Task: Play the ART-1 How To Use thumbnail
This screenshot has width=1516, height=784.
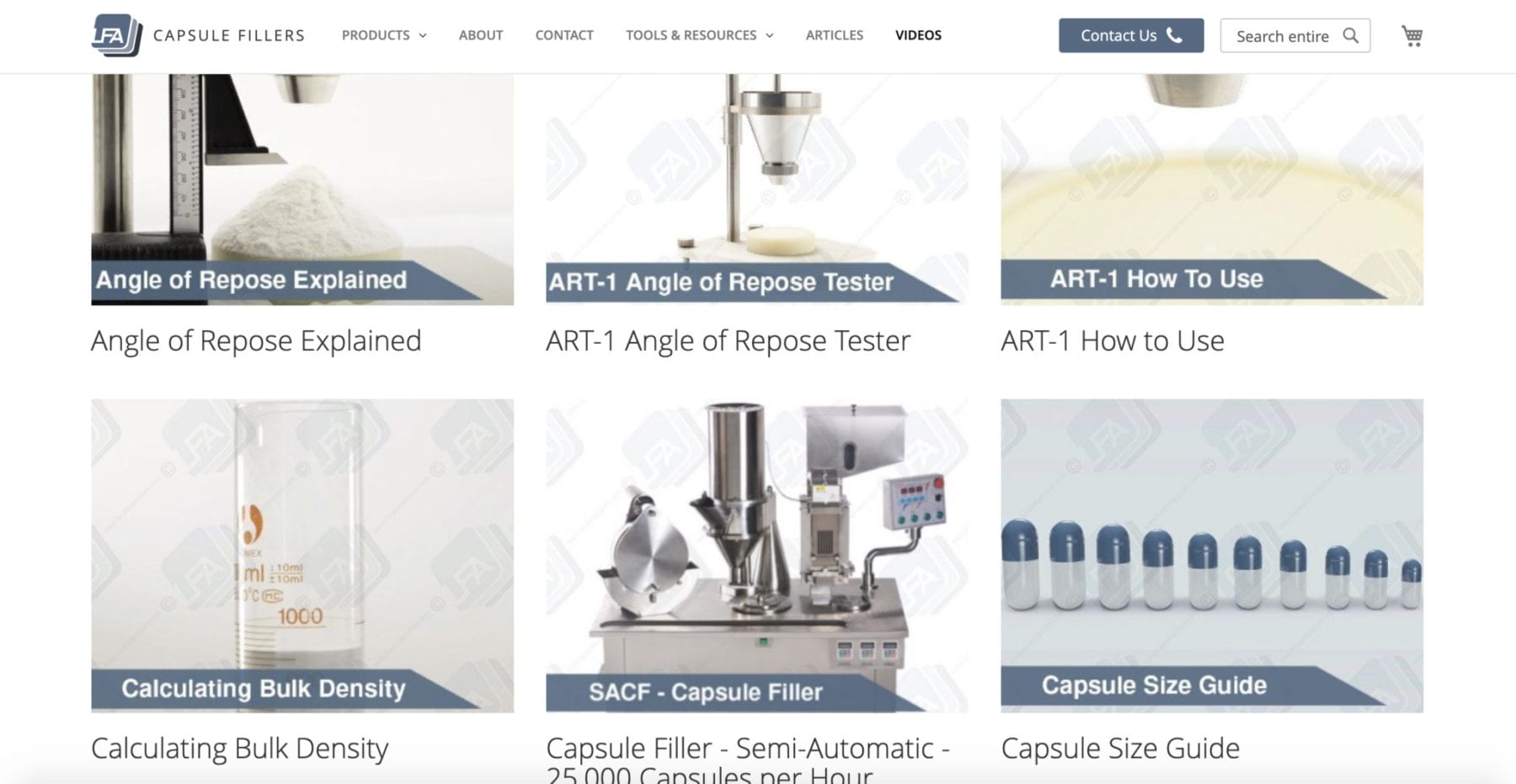Action: (1212, 189)
